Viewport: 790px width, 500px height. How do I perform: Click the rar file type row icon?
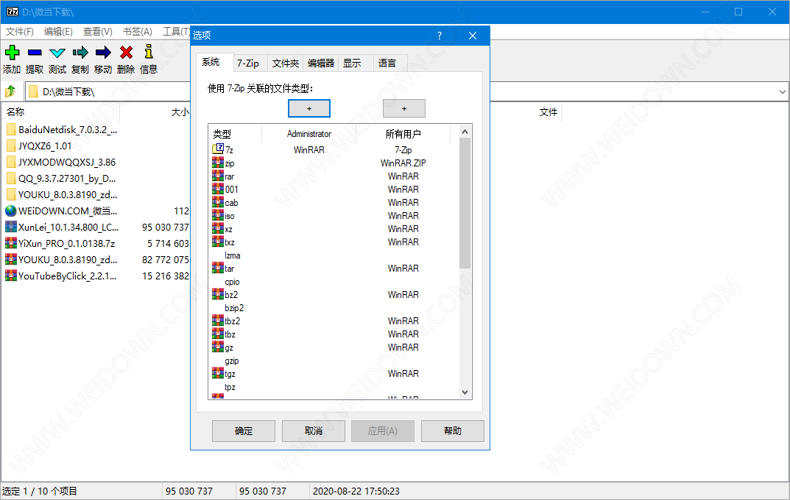[218, 175]
